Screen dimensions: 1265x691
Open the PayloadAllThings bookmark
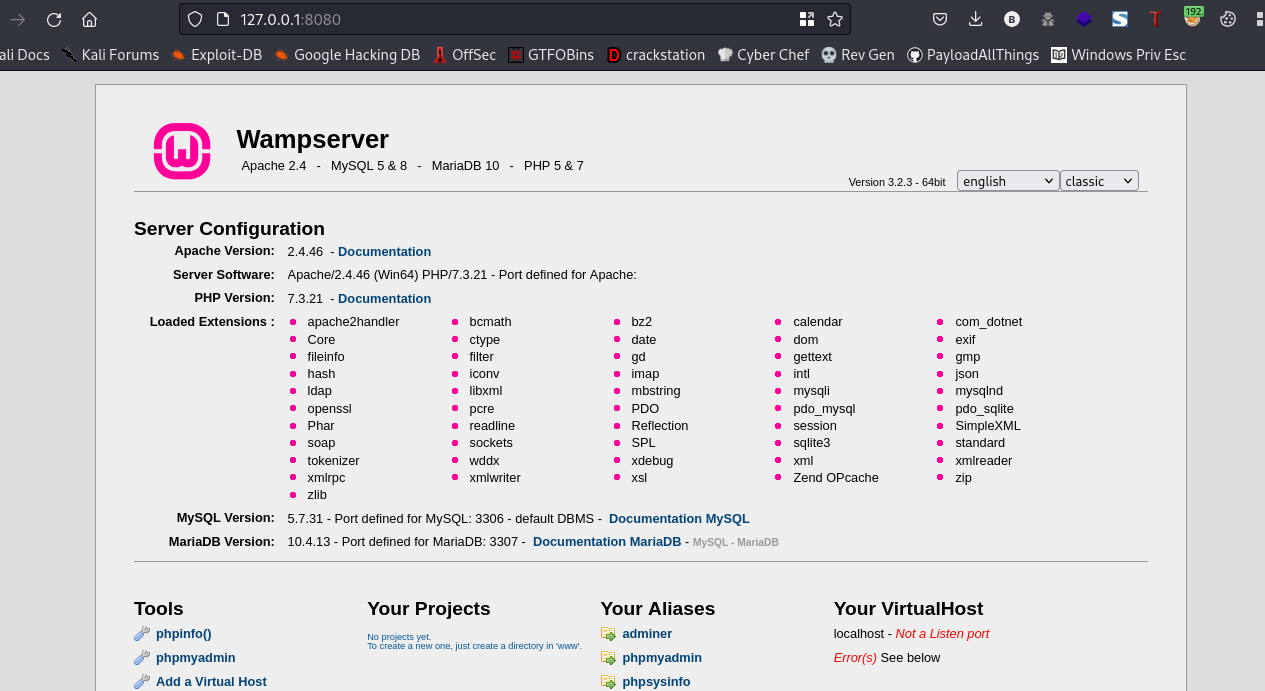click(973, 55)
